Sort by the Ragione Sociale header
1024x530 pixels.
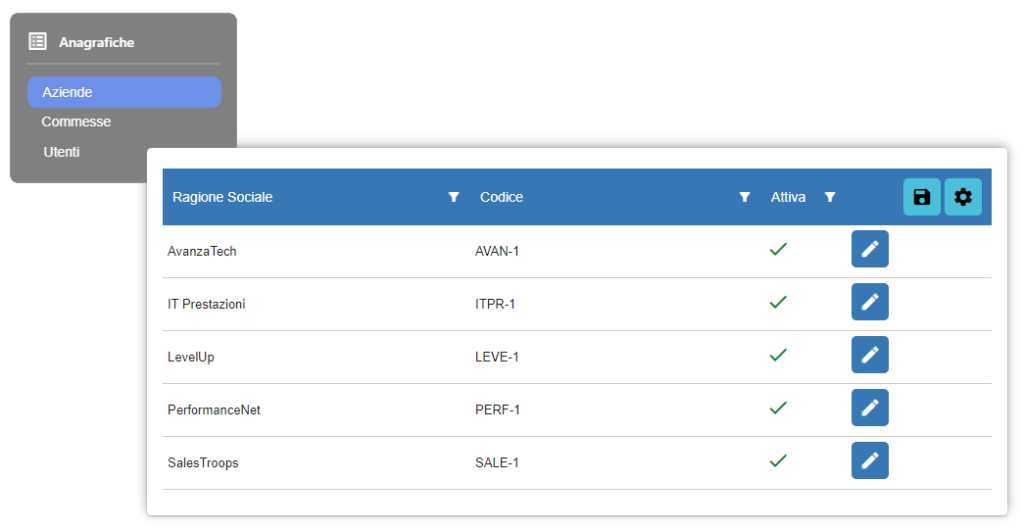point(222,197)
